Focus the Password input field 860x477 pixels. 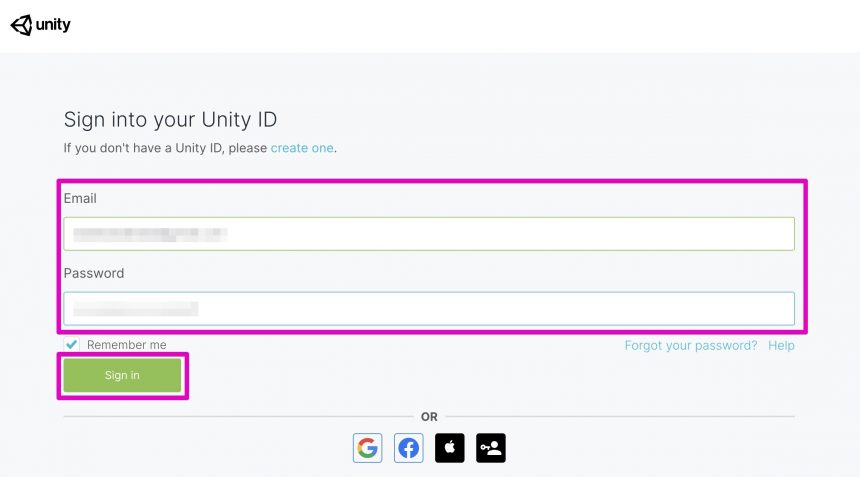tap(429, 309)
